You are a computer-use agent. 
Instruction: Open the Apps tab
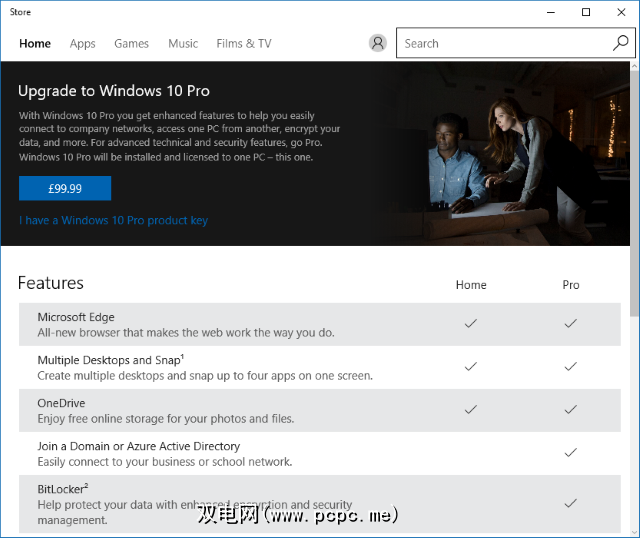click(83, 44)
